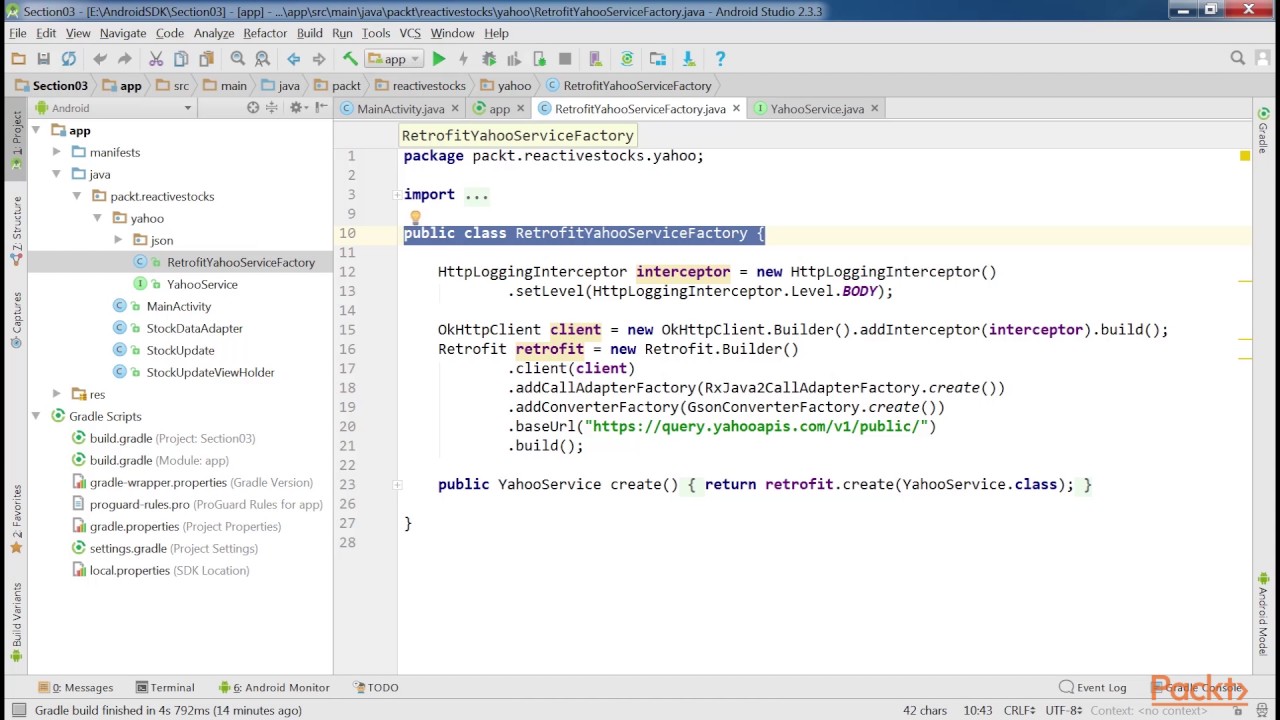This screenshot has height=720, width=1280.
Task: Navigate Forward with right arrow
Action: (x=318, y=59)
